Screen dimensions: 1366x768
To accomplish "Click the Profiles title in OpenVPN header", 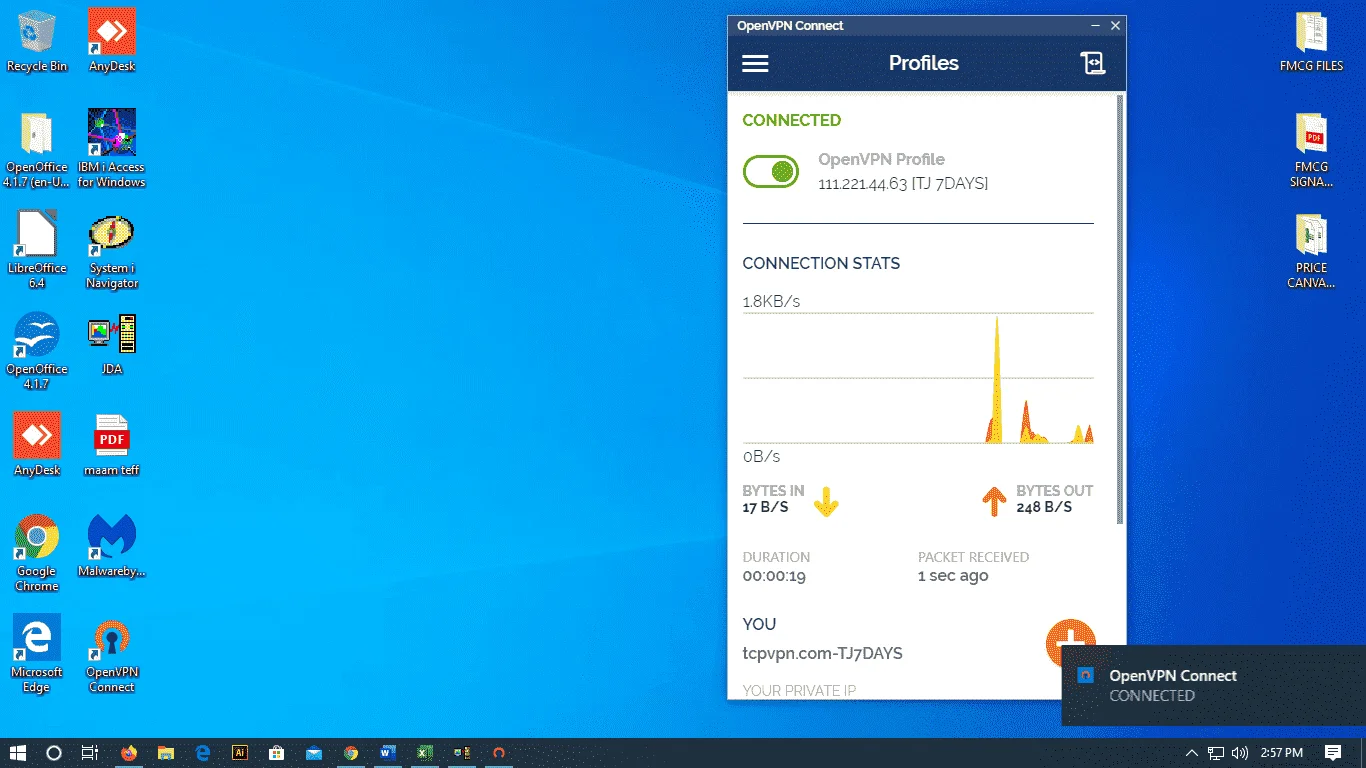I will [924, 63].
